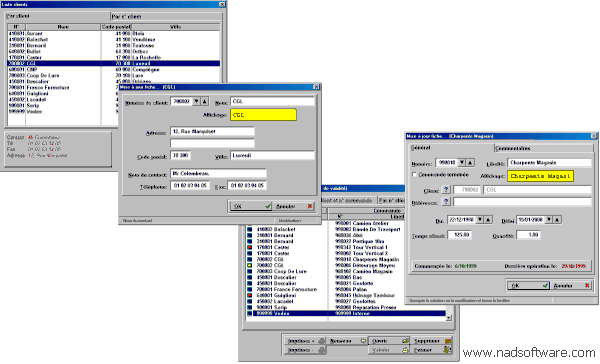
Task: Click the up arrow next to the Délai date
Action: 557,220
